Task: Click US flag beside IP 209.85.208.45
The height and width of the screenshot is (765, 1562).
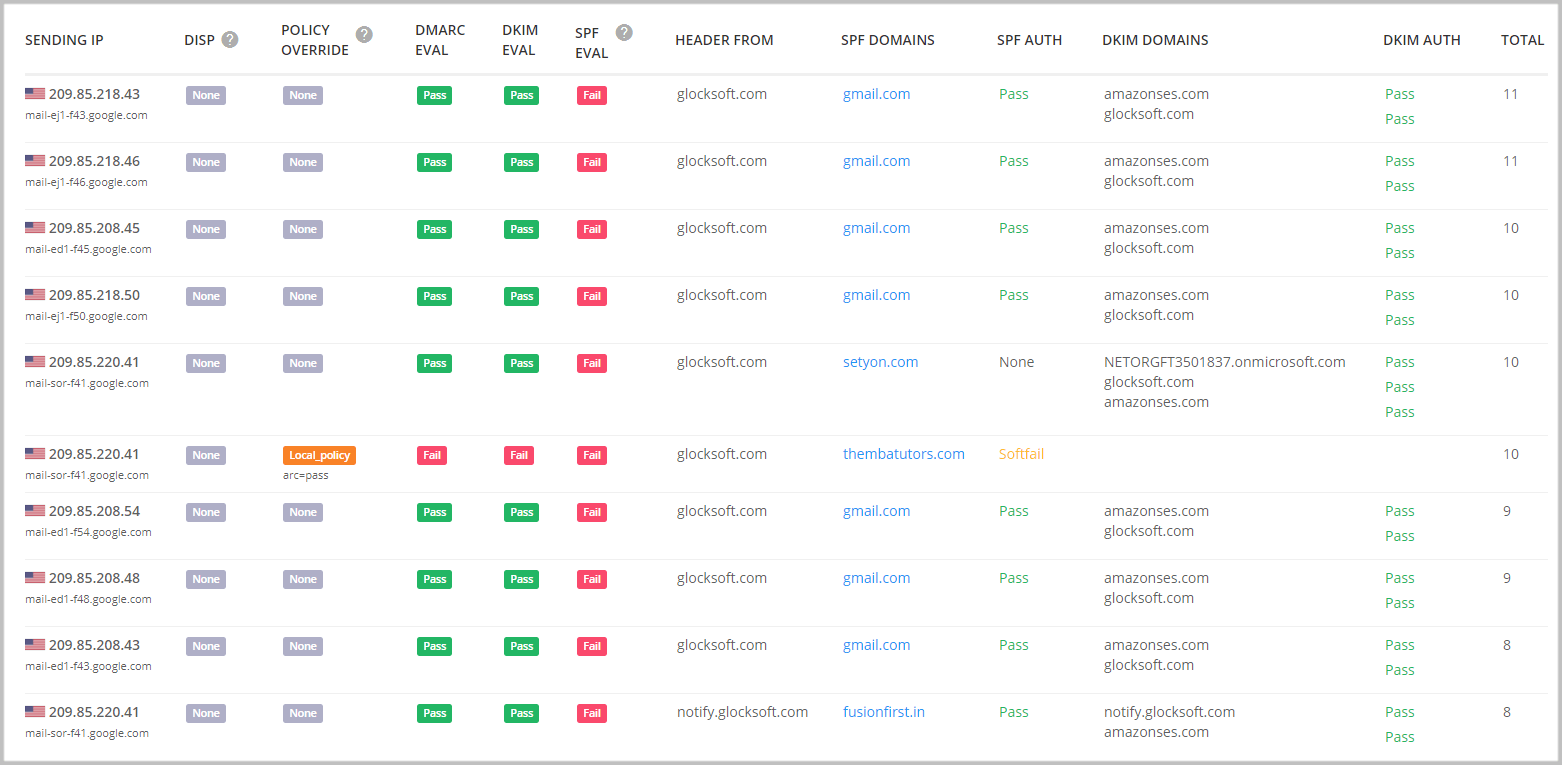Action: pyautogui.click(x=35, y=228)
